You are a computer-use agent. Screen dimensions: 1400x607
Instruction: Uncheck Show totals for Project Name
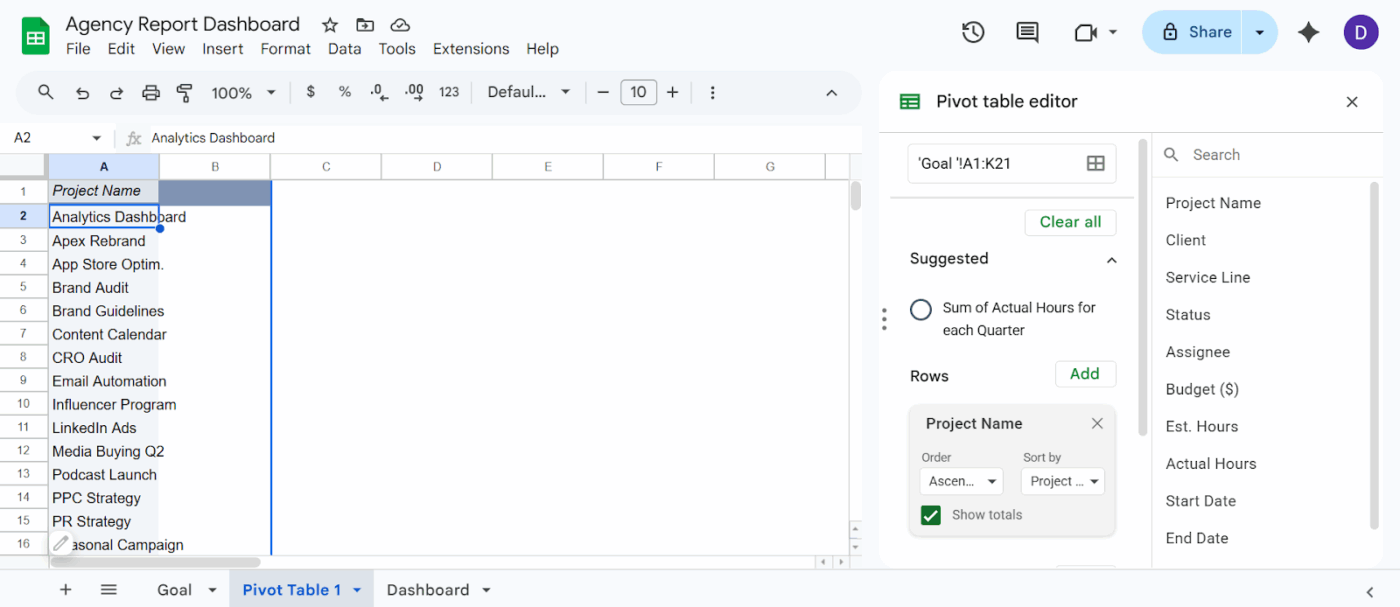point(930,515)
